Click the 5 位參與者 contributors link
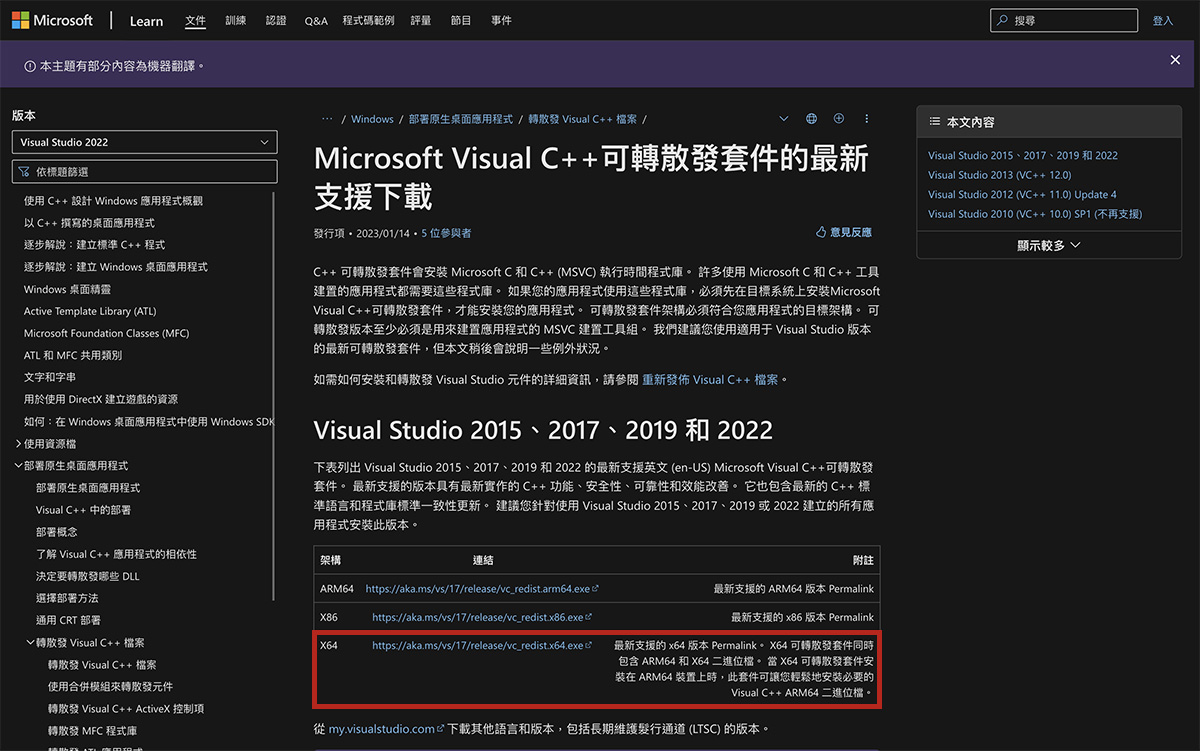The height and width of the screenshot is (751, 1200). click(x=446, y=233)
